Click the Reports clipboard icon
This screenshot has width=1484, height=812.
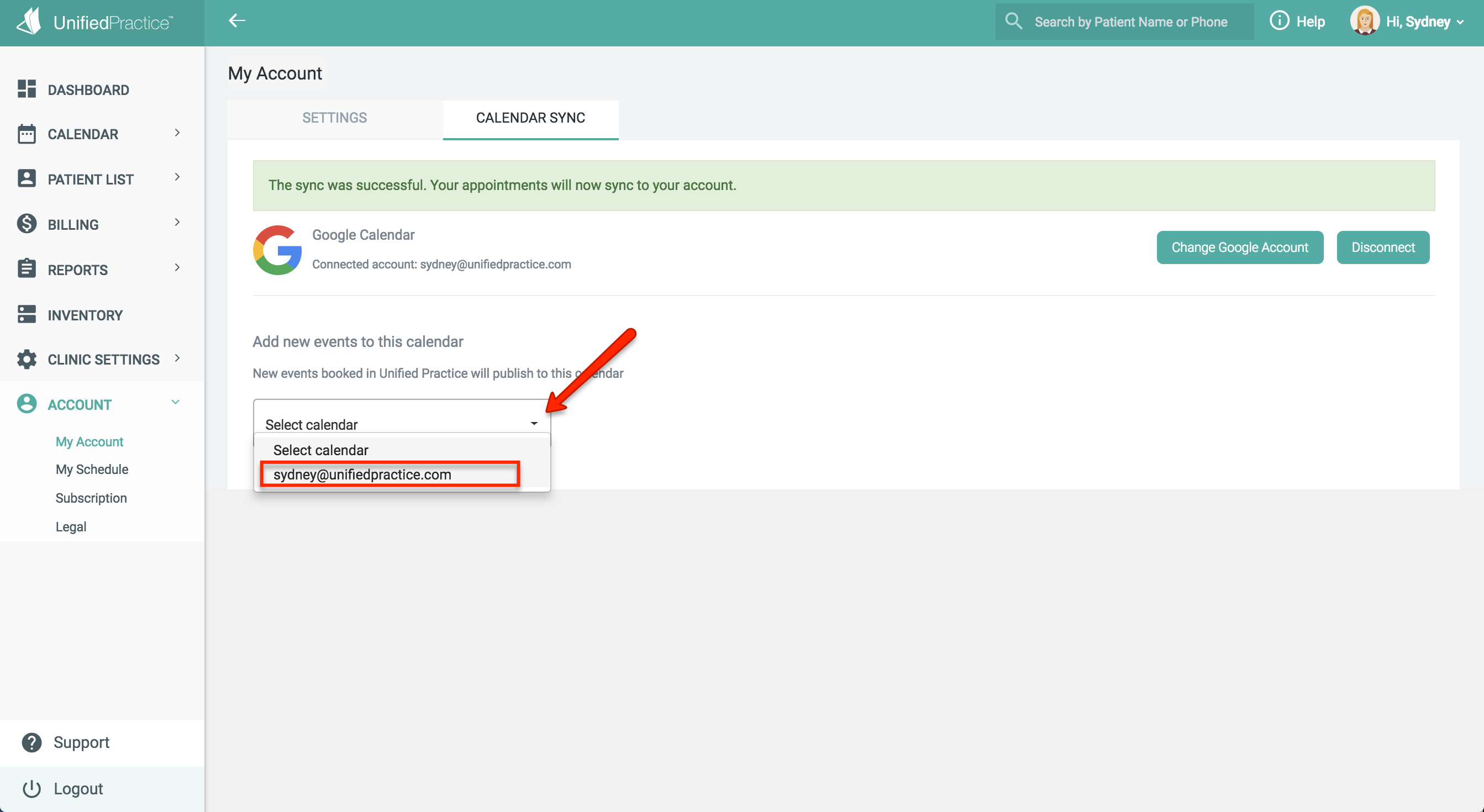(x=27, y=269)
